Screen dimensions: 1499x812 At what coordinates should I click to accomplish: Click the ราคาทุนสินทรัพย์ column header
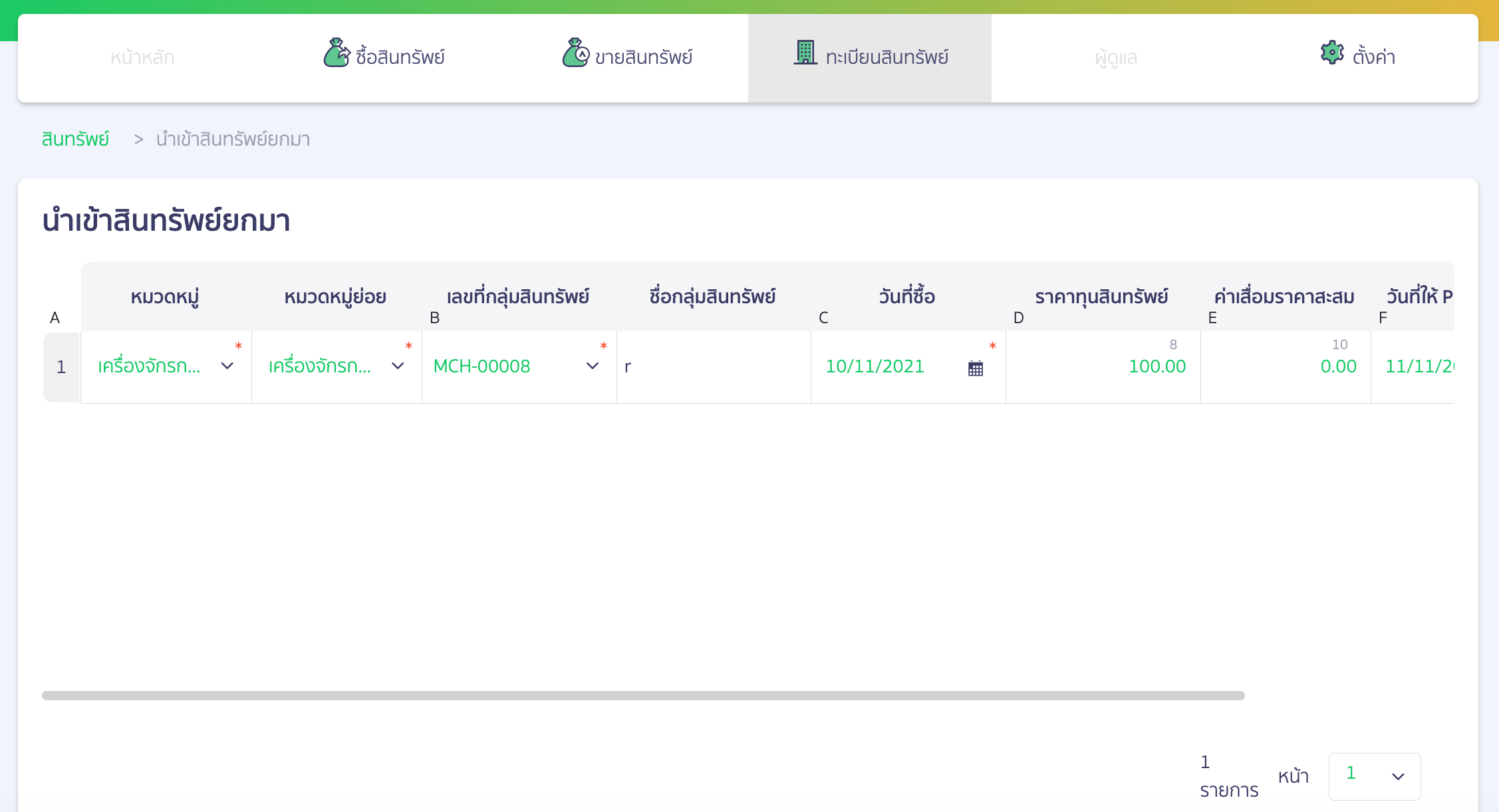point(1101,297)
